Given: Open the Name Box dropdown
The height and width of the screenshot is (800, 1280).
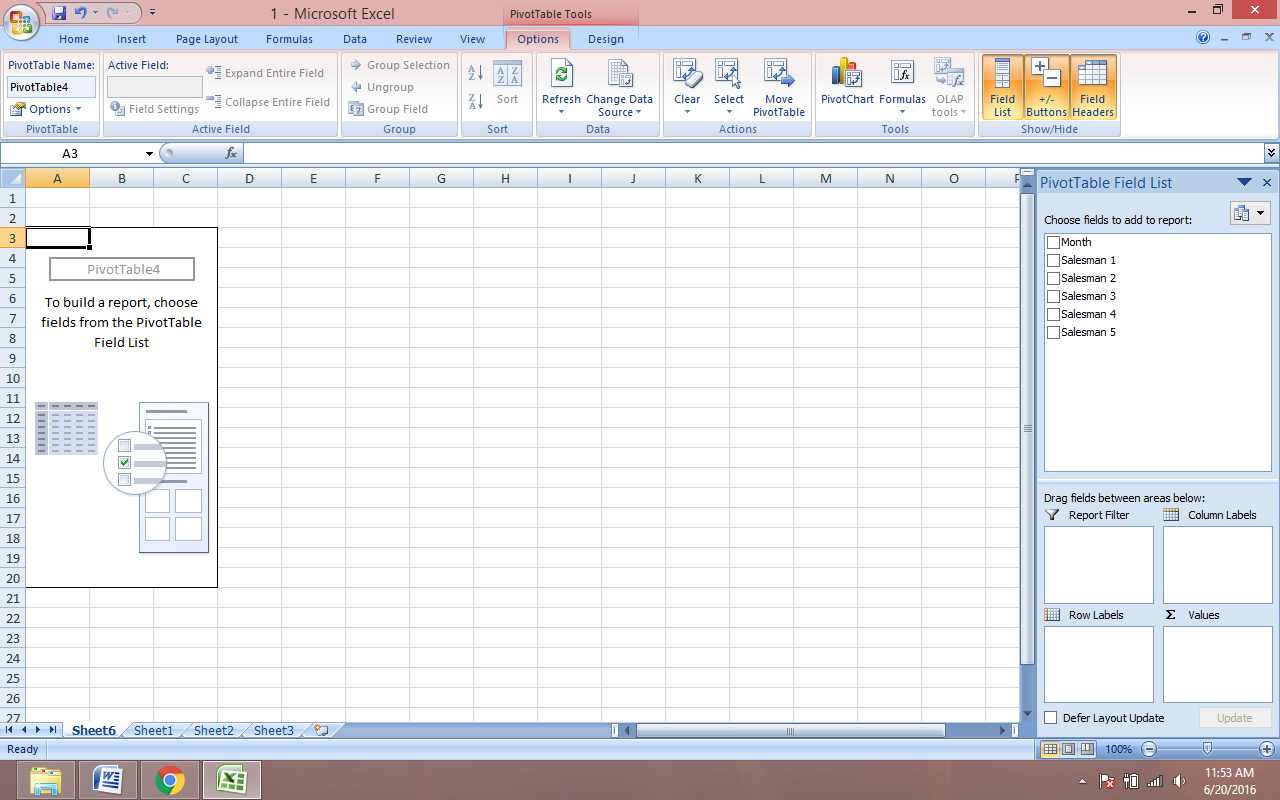Looking at the screenshot, I should point(150,154).
